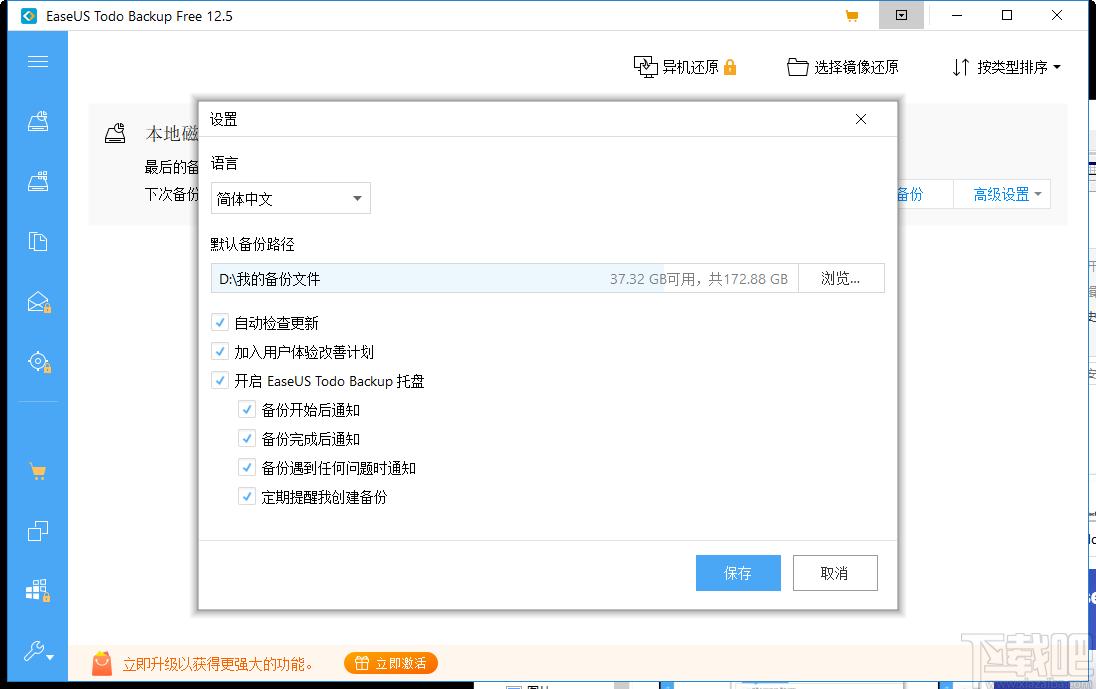Click the 取消 cancel button
The height and width of the screenshot is (689, 1096).
pyautogui.click(x=835, y=573)
